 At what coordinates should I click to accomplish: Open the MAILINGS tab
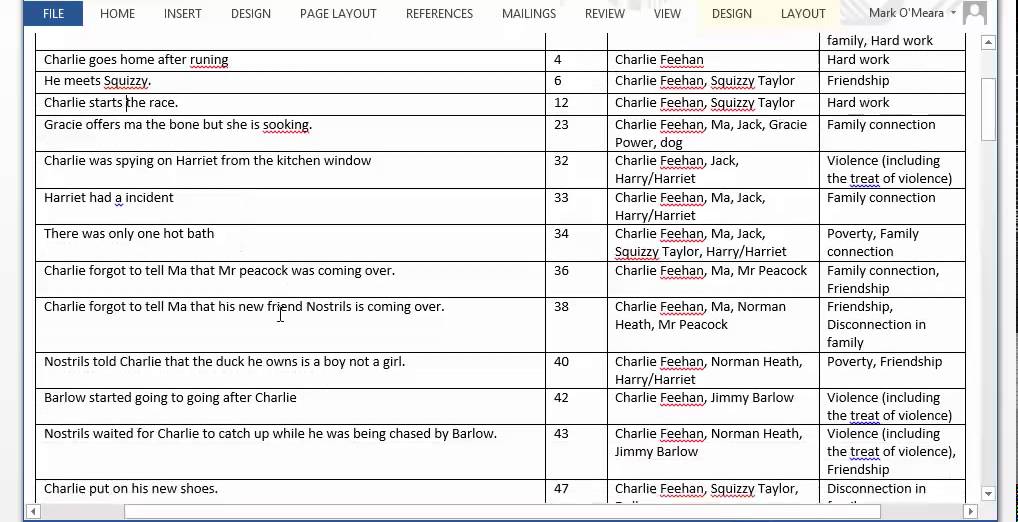coord(528,14)
